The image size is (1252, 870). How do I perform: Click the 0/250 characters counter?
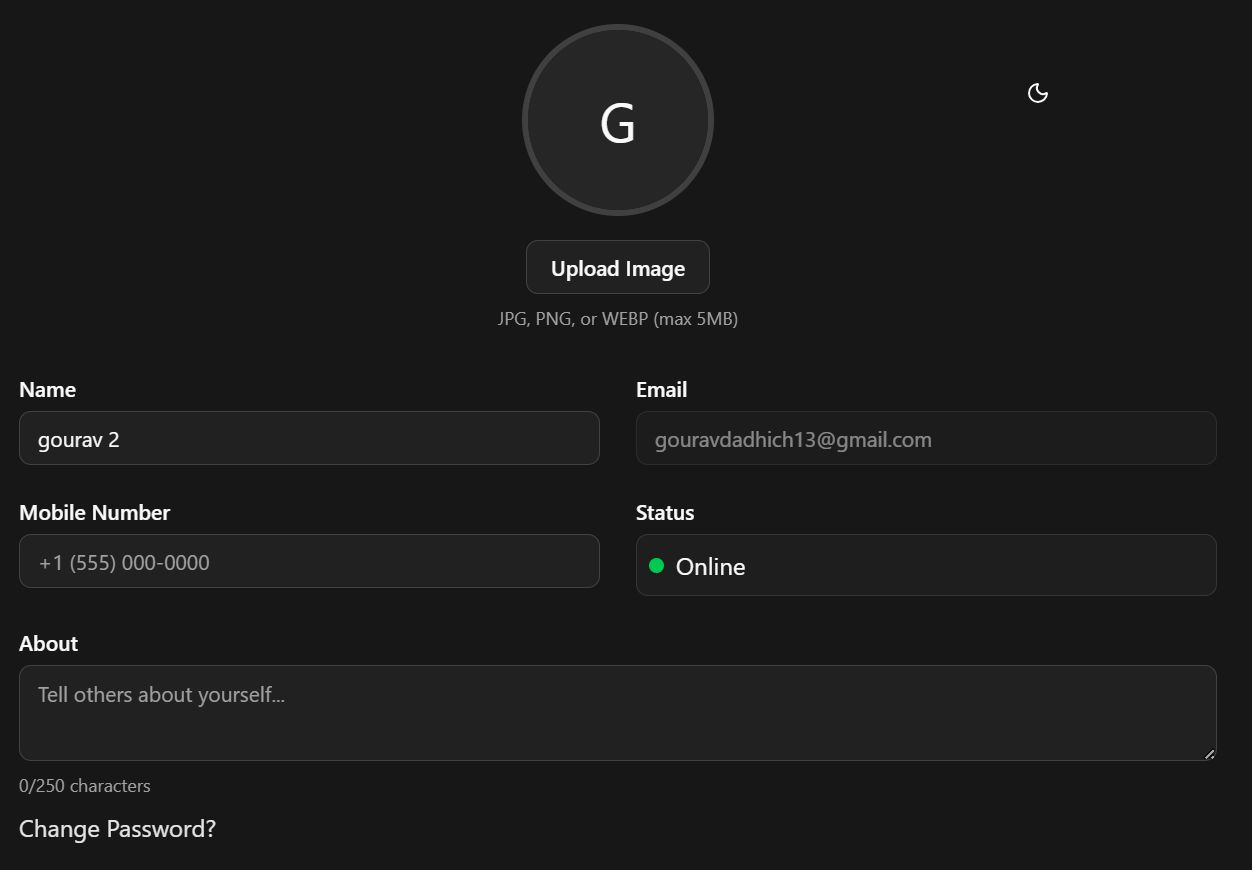[x=85, y=786]
